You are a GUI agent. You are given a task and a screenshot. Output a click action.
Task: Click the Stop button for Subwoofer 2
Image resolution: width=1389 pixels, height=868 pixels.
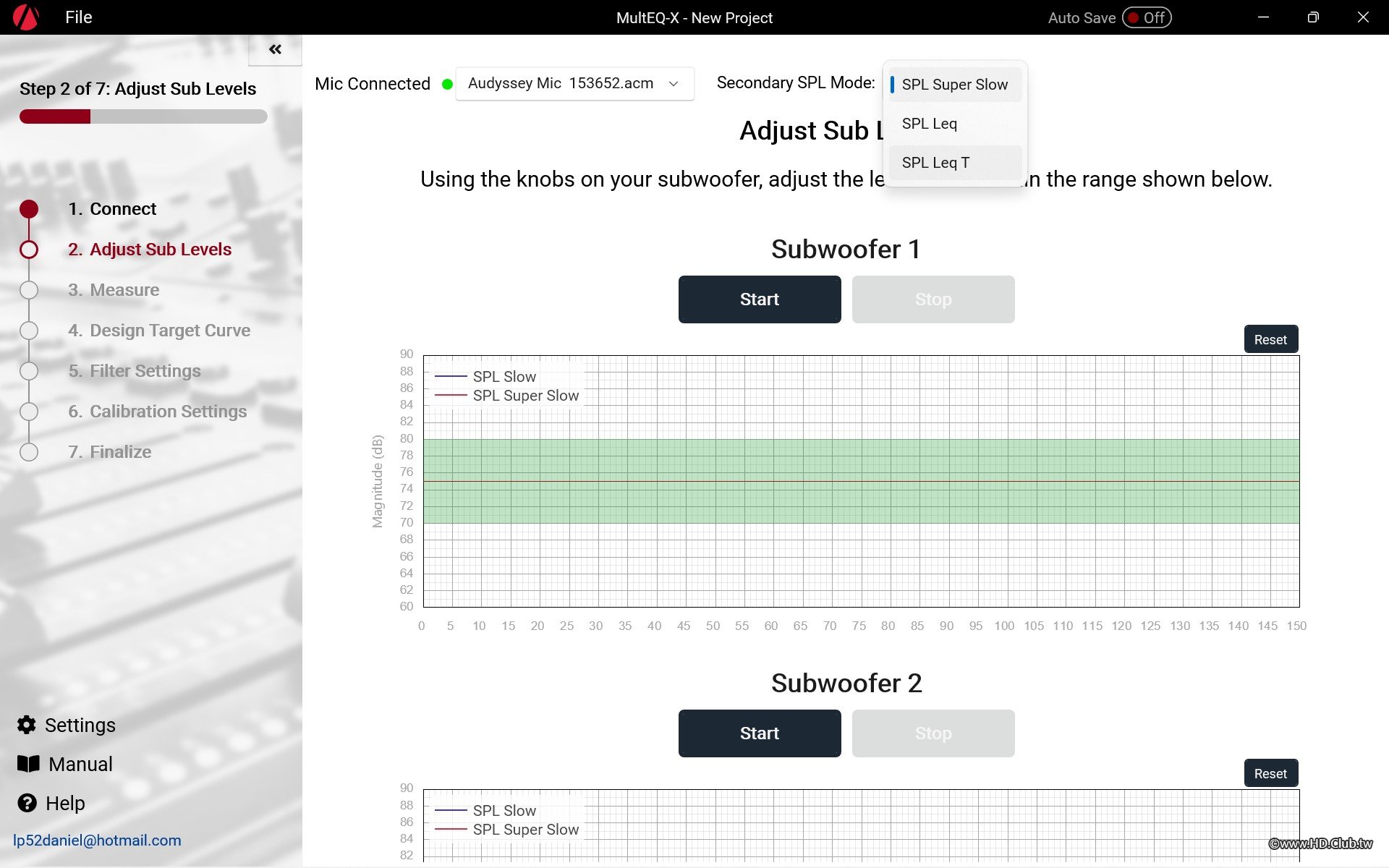pyautogui.click(x=933, y=733)
